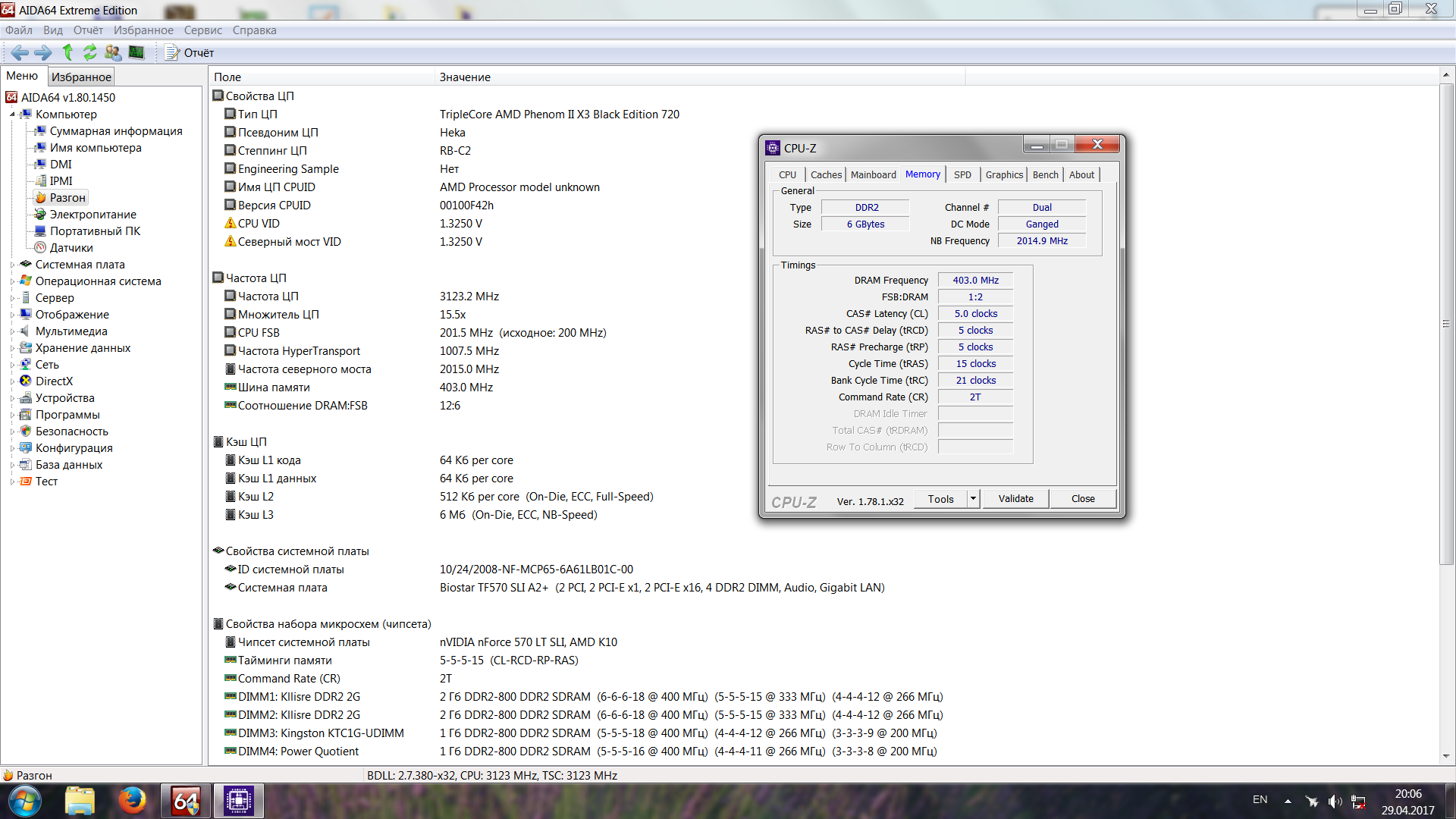1456x819 pixels.
Task: Click the green up-level arrow
Action: tap(67, 52)
